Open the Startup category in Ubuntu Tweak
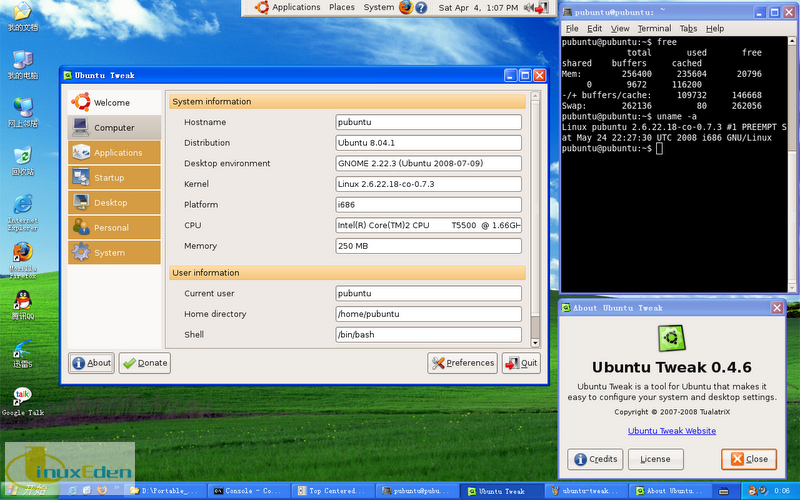 114,178
